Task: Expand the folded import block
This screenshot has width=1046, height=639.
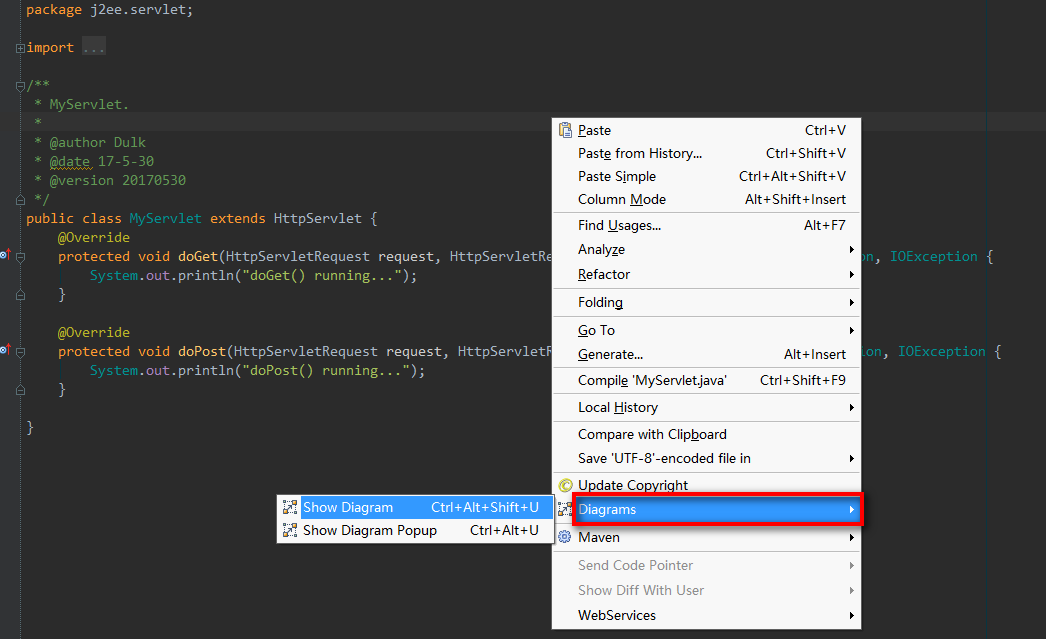Action: [20, 48]
